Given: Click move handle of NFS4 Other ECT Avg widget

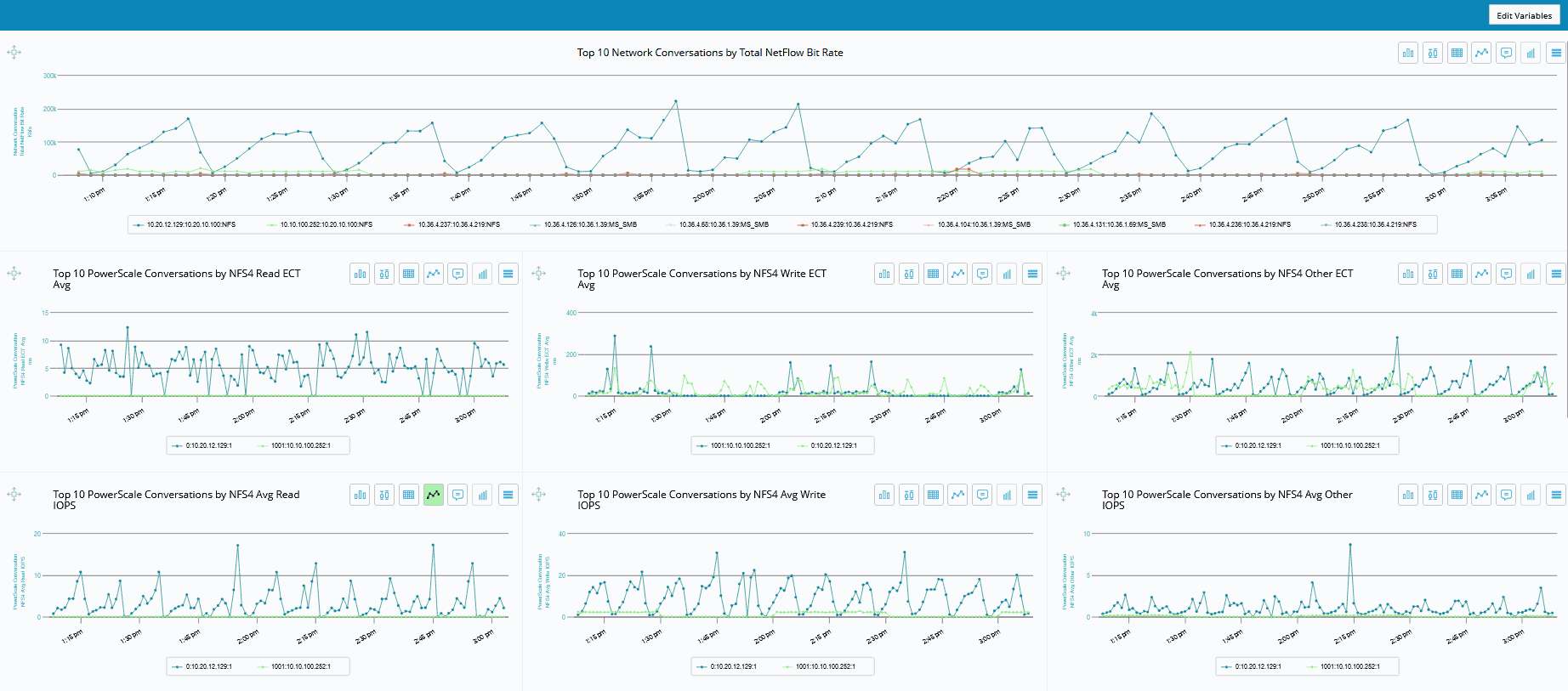Looking at the screenshot, I should point(1063,274).
